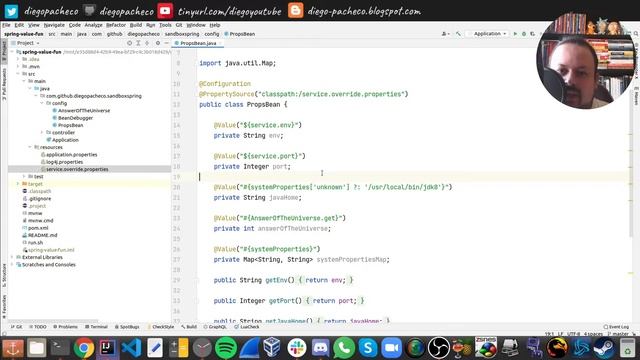Click the sandboxspring breadcrumb
Viewport: 640px width, 360px height.
tap(182, 34)
